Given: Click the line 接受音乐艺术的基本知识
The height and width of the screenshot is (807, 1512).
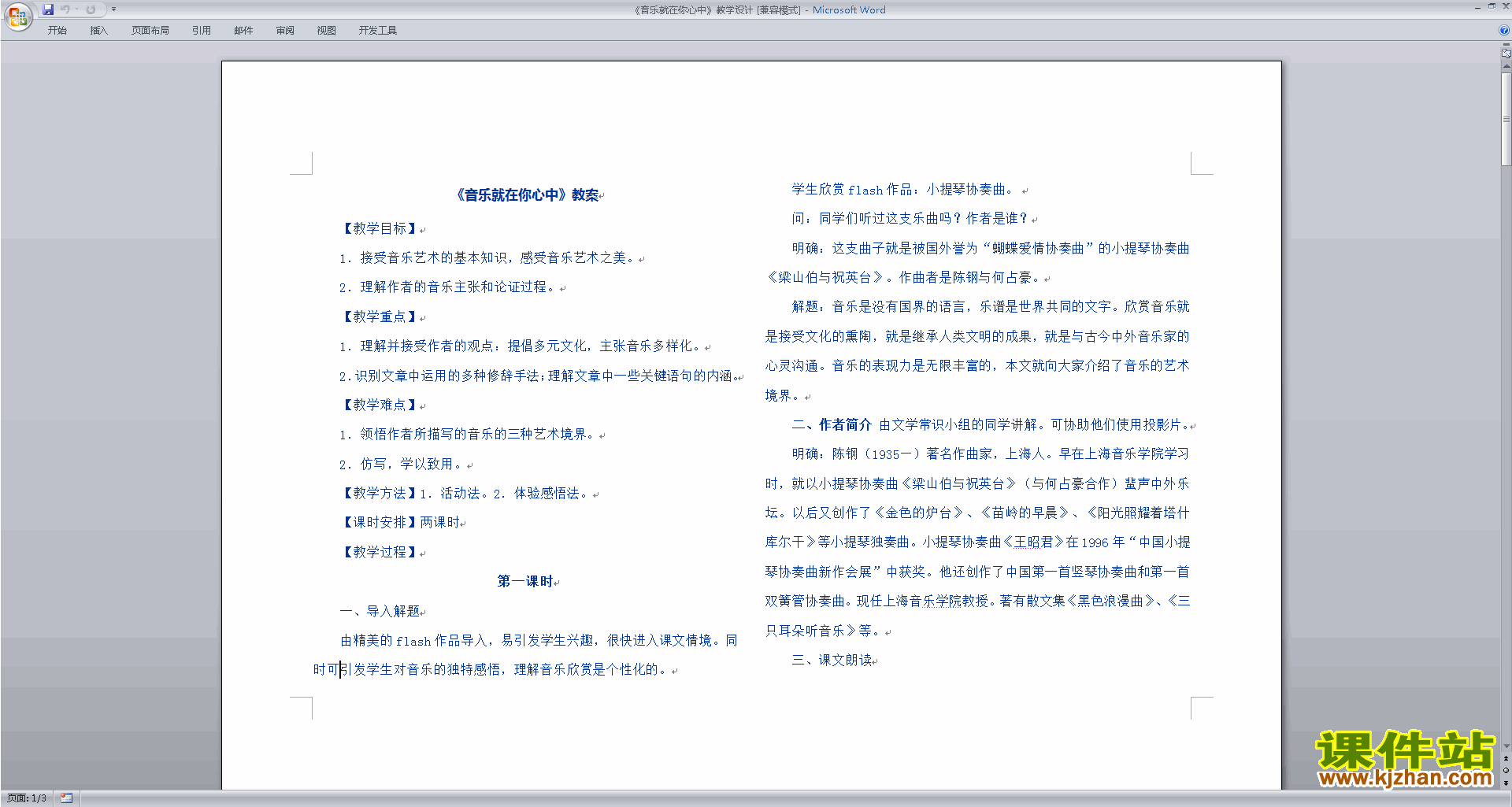Looking at the screenshot, I should tap(489, 257).
